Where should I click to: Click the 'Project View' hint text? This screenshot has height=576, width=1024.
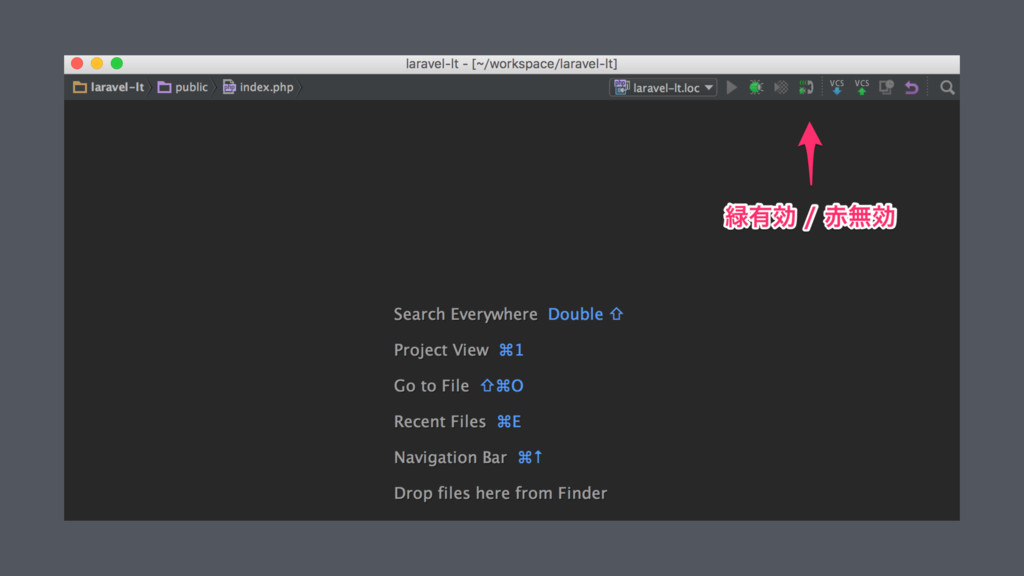(441, 350)
